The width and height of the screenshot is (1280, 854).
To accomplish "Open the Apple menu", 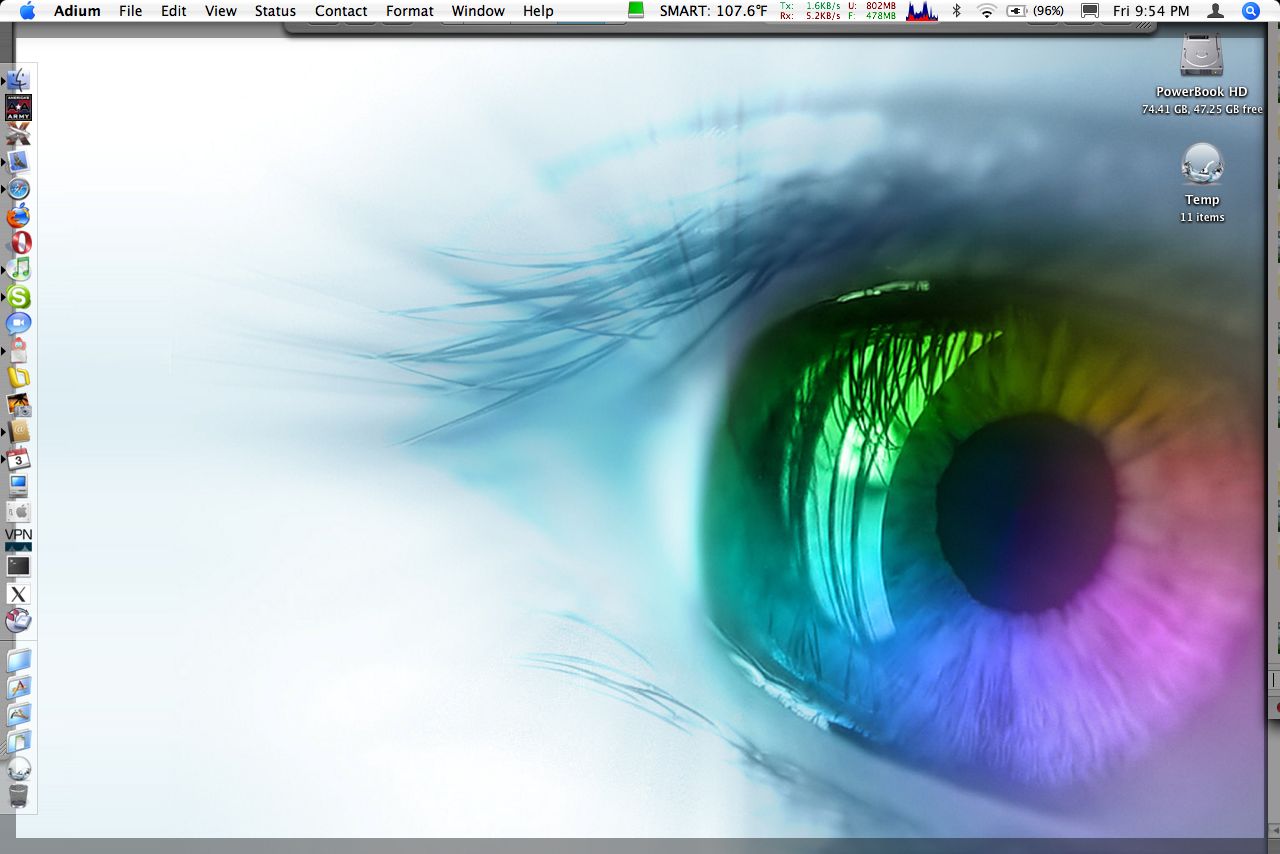I will click(27, 11).
